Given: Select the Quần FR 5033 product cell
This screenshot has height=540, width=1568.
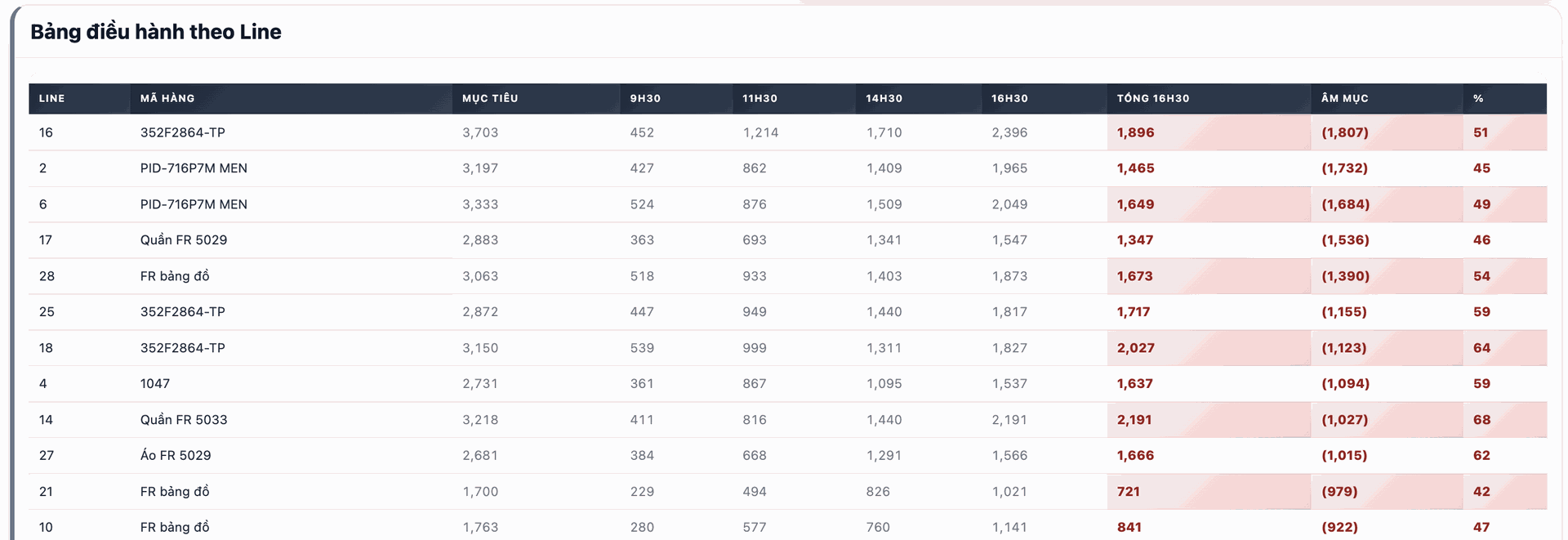Looking at the screenshot, I should [x=184, y=420].
